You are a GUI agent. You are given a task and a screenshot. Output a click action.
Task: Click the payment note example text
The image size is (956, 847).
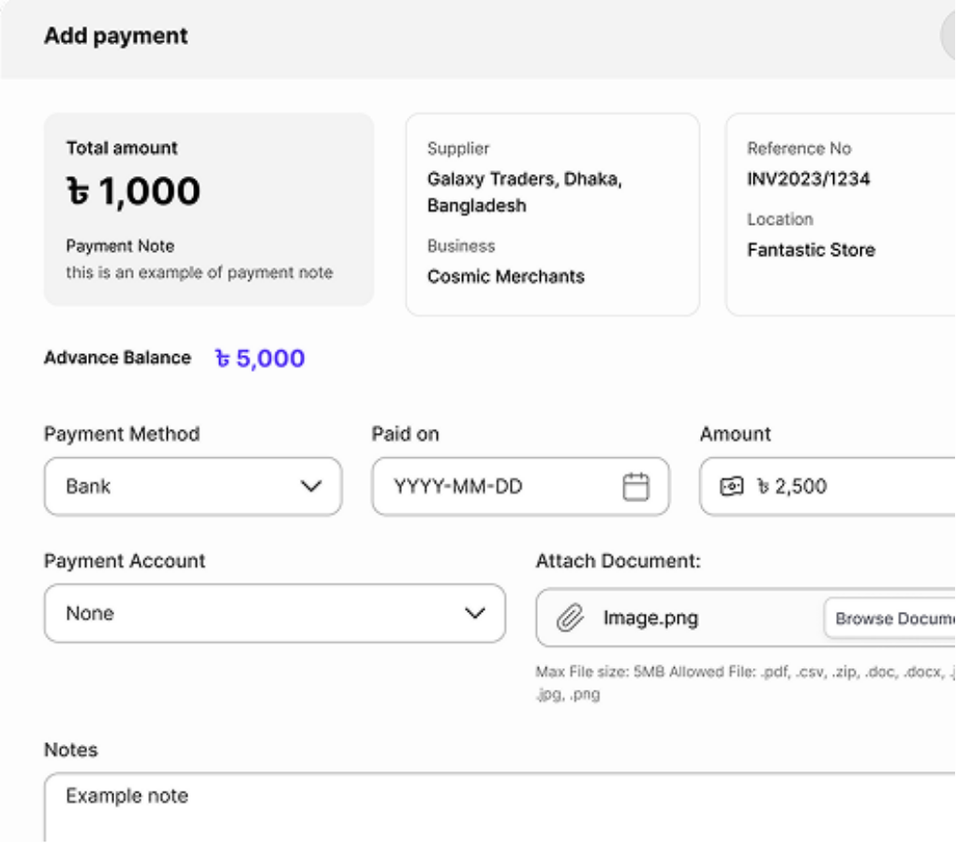pos(199,272)
